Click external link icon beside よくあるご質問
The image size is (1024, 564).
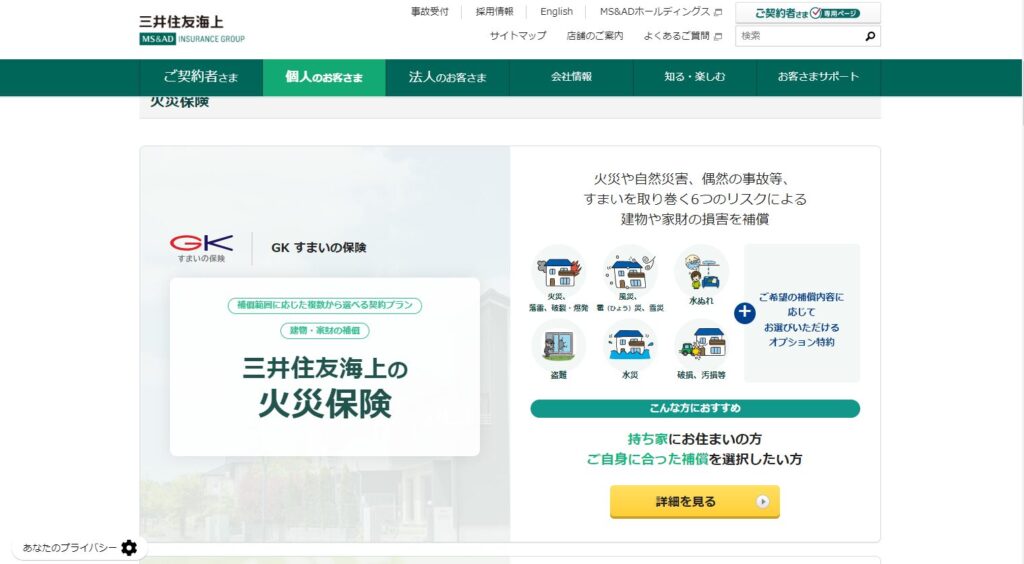[x=718, y=37]
